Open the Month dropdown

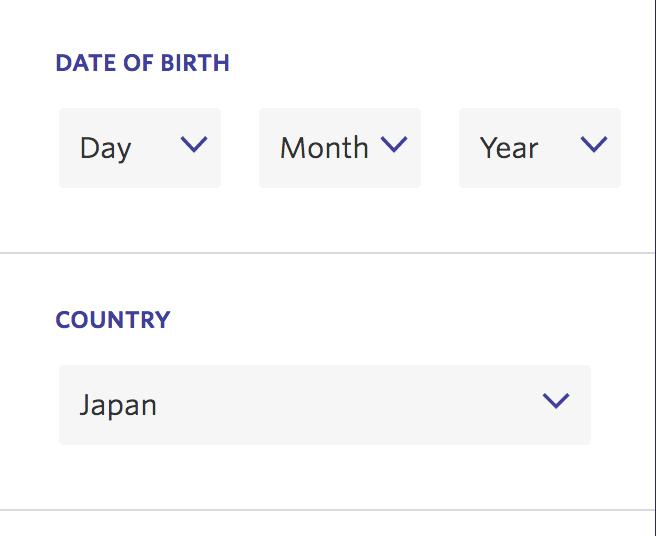pos(340,148)
